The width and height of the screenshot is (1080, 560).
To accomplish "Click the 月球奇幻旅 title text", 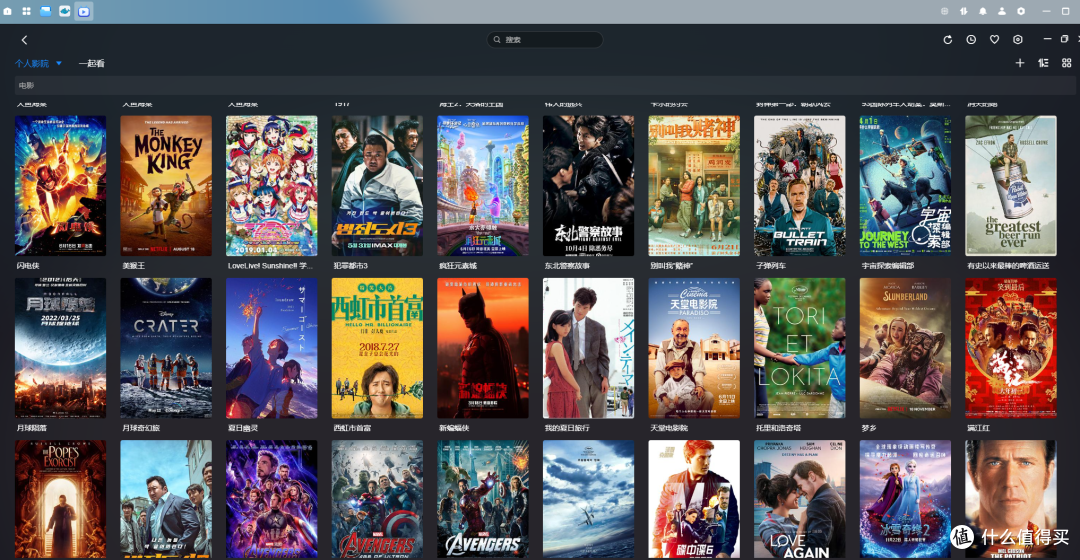I will point(141,428).
